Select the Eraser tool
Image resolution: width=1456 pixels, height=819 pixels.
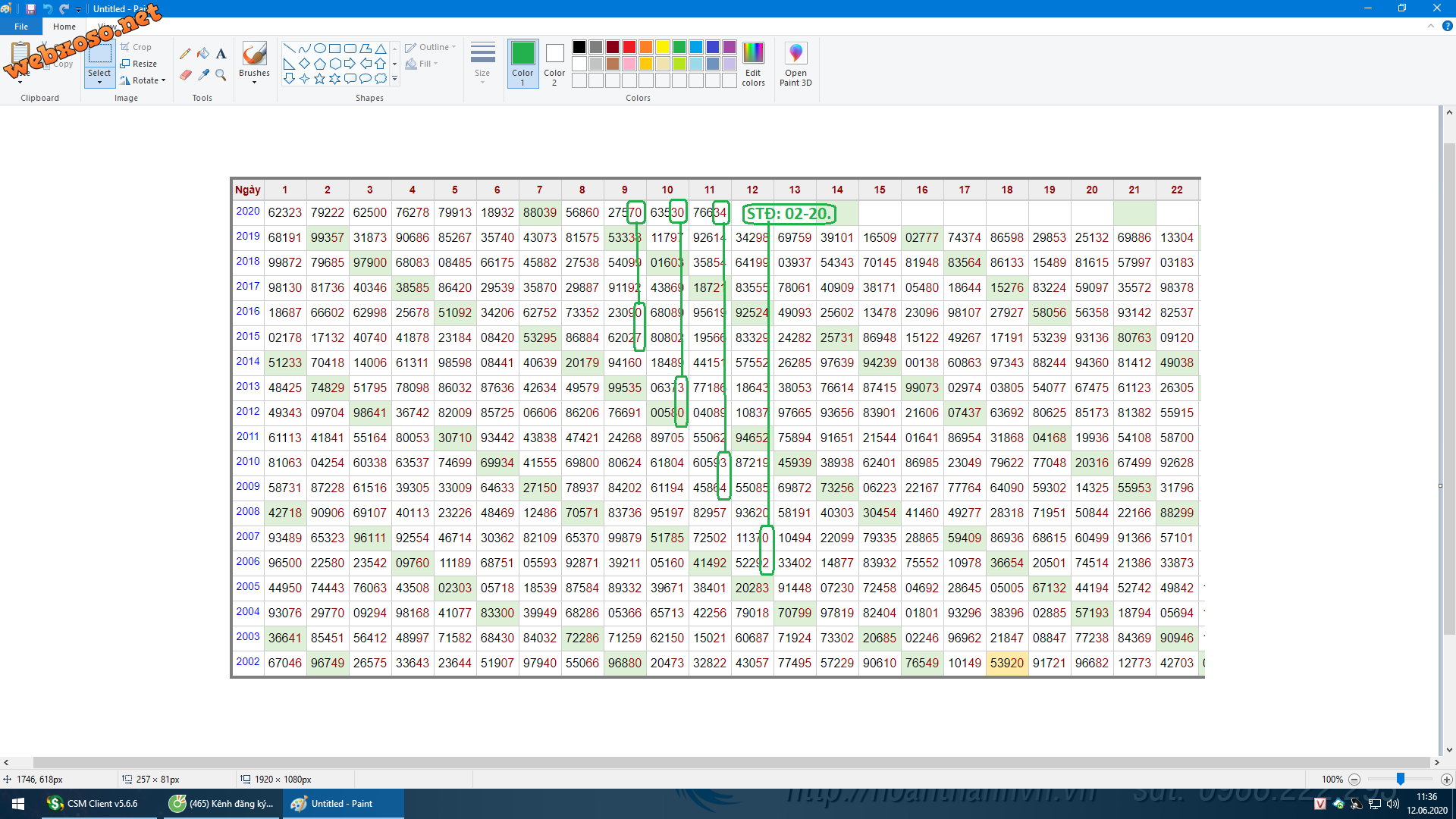[185, 74]
